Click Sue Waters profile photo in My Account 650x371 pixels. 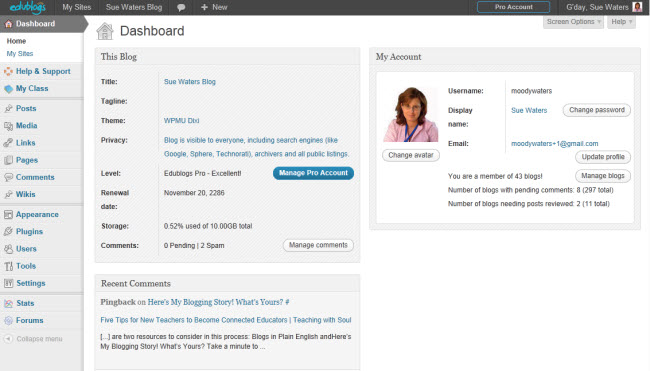coord(411,114)
